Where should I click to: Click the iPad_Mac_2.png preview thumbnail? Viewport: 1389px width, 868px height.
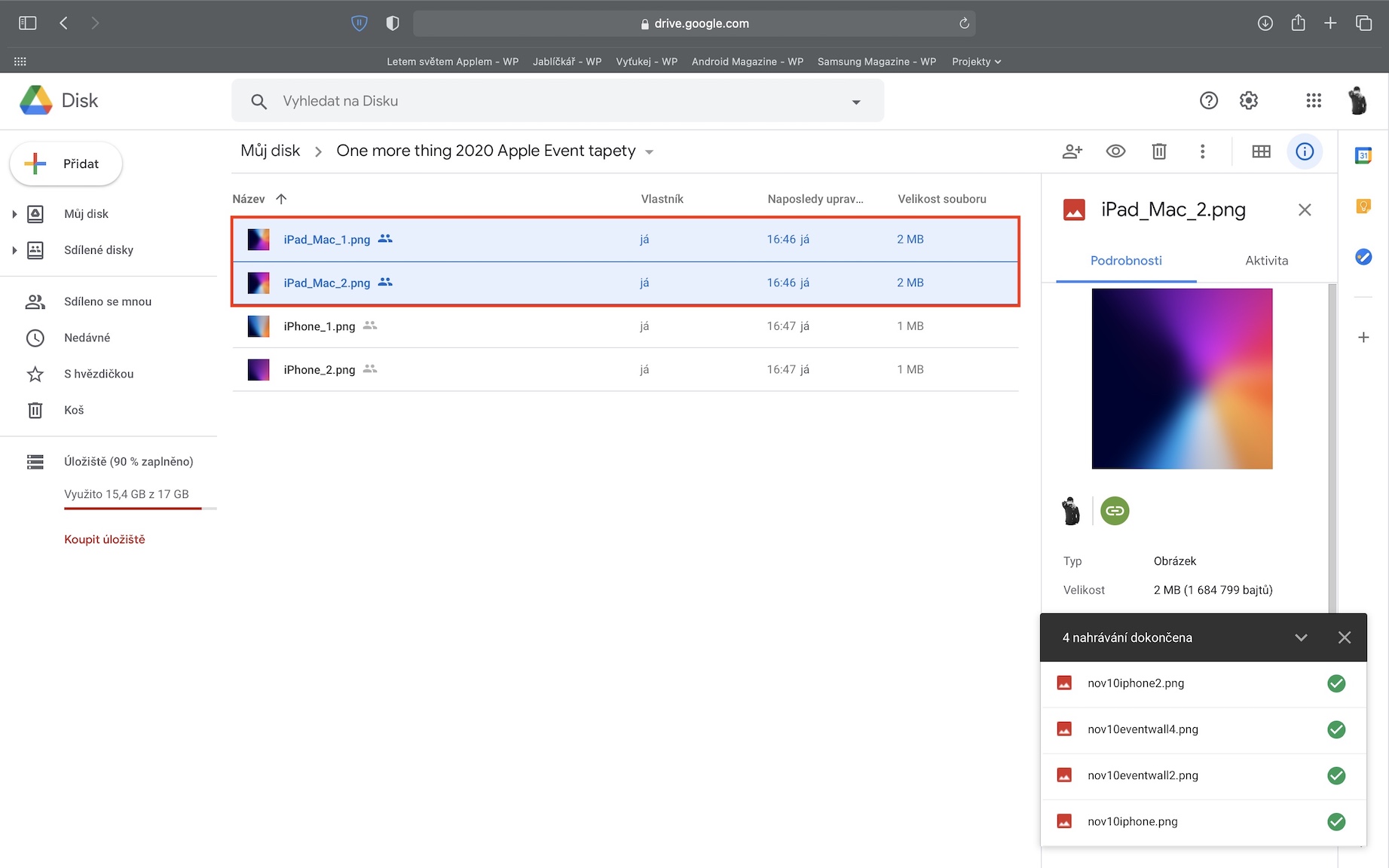[x=1182, y=379]
